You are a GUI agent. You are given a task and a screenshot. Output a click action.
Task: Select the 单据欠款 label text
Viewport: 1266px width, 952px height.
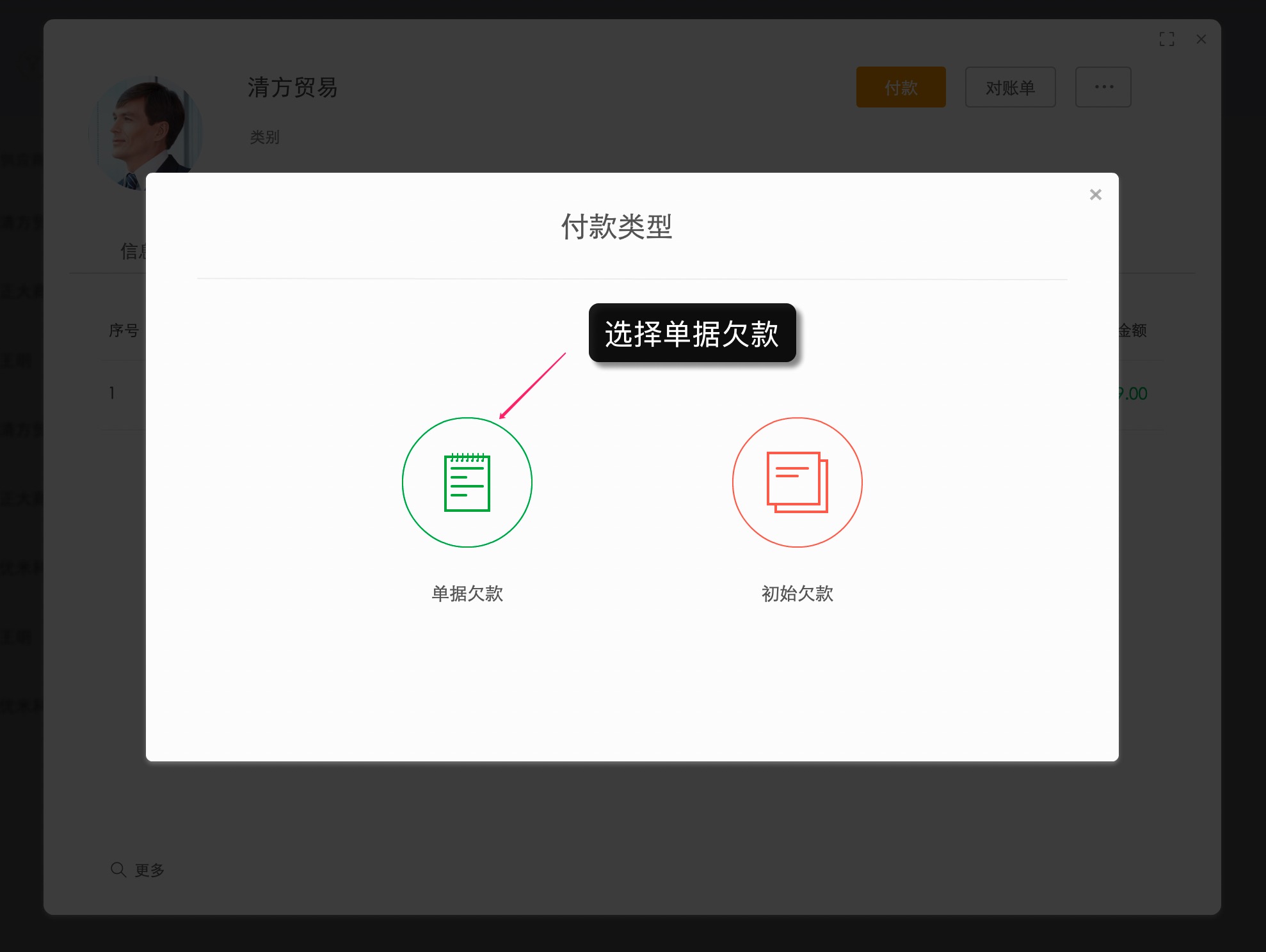(x=467, y=594)
